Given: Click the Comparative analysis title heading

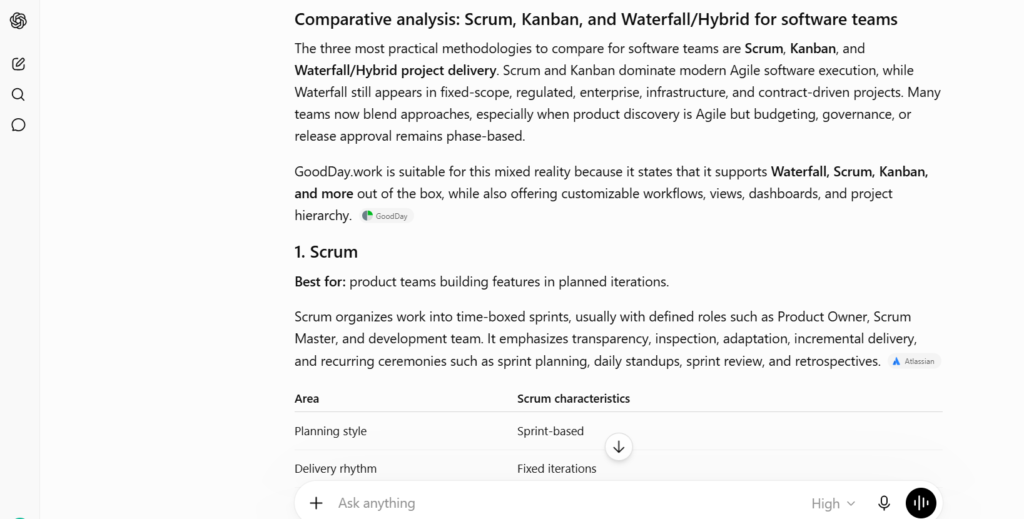Looking at the screenshot, I should tap(596, 20).
